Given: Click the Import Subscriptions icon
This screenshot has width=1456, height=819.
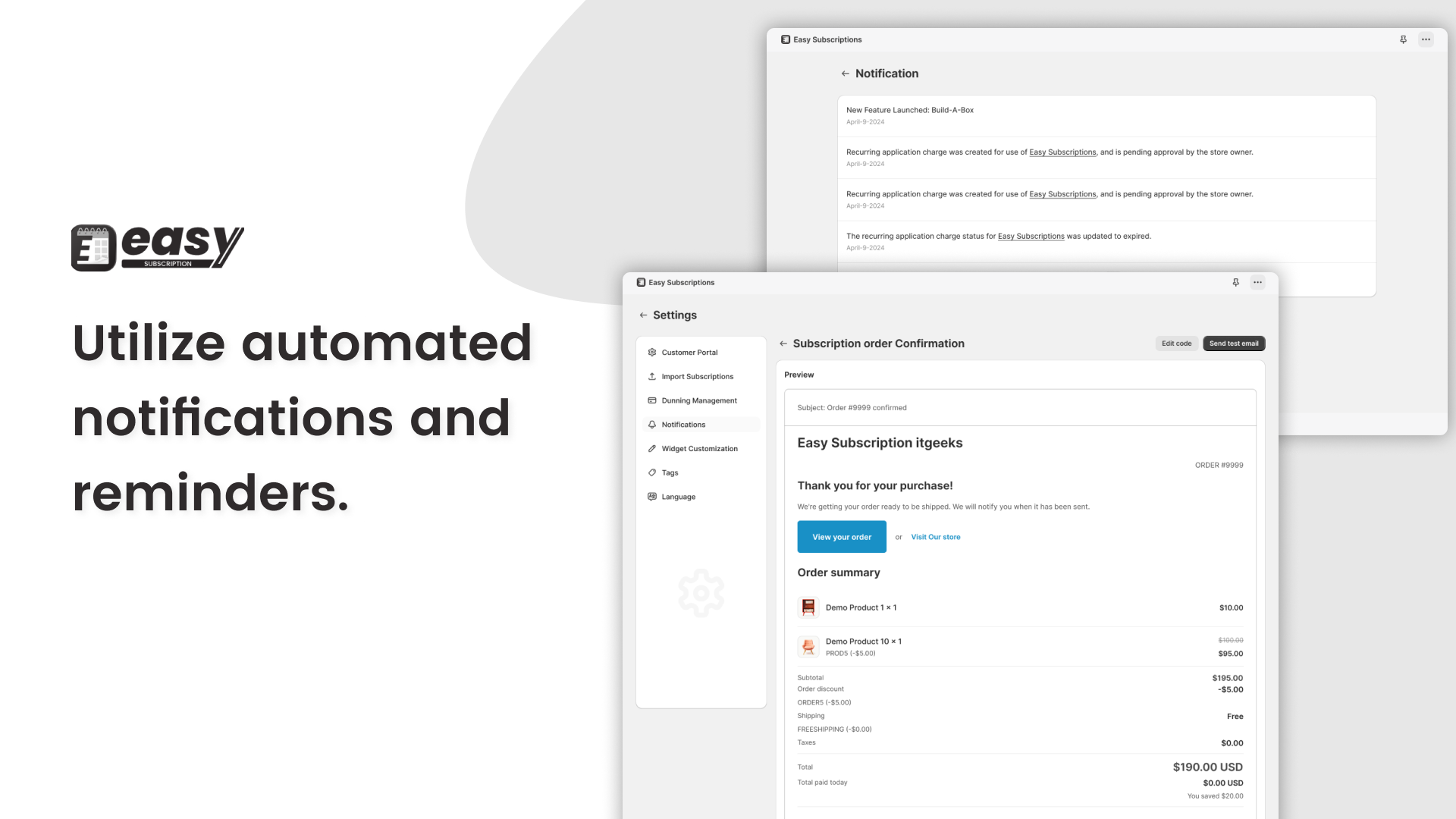Looking at the screenshot, I should 652,376.
